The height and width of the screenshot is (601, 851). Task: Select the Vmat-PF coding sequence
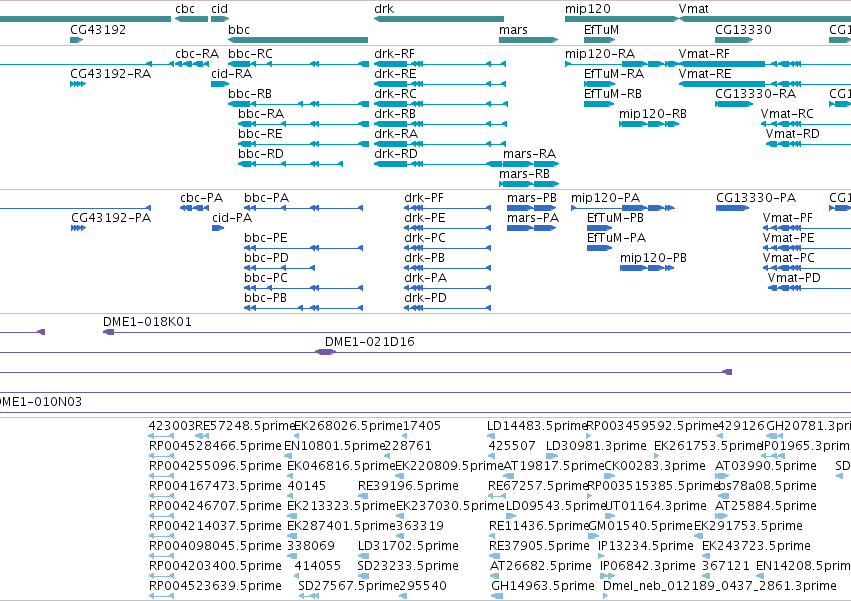click(806, 229)
